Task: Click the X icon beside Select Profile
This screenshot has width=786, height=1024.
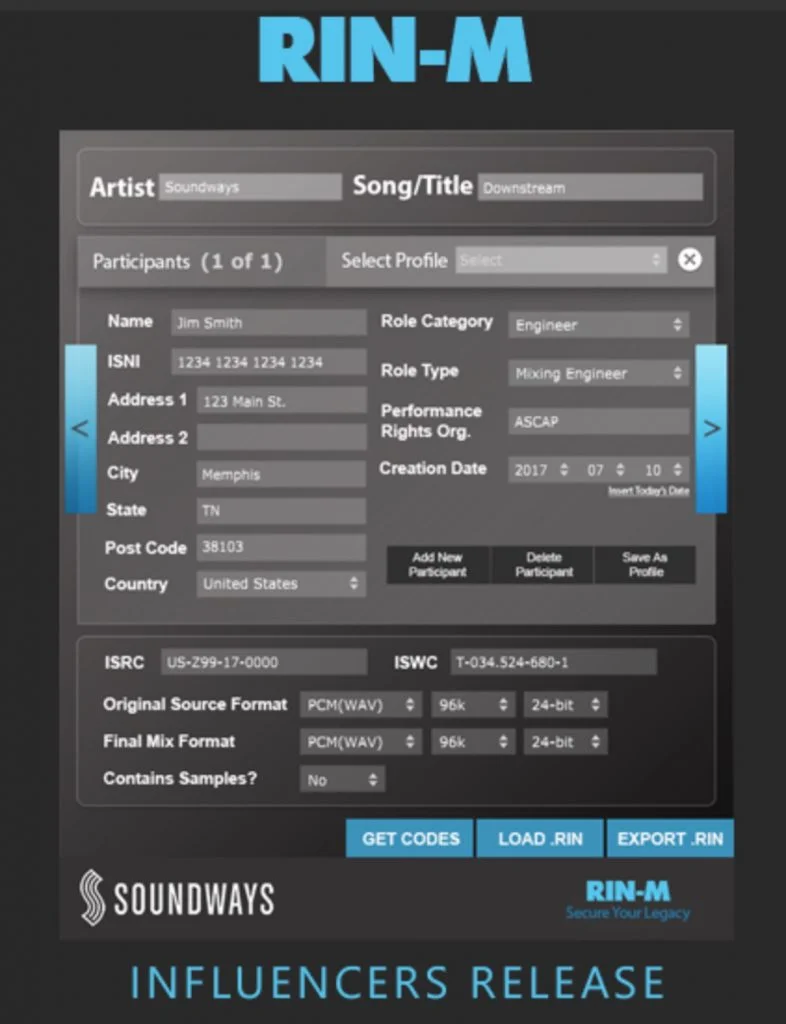Action: [689, 260]
